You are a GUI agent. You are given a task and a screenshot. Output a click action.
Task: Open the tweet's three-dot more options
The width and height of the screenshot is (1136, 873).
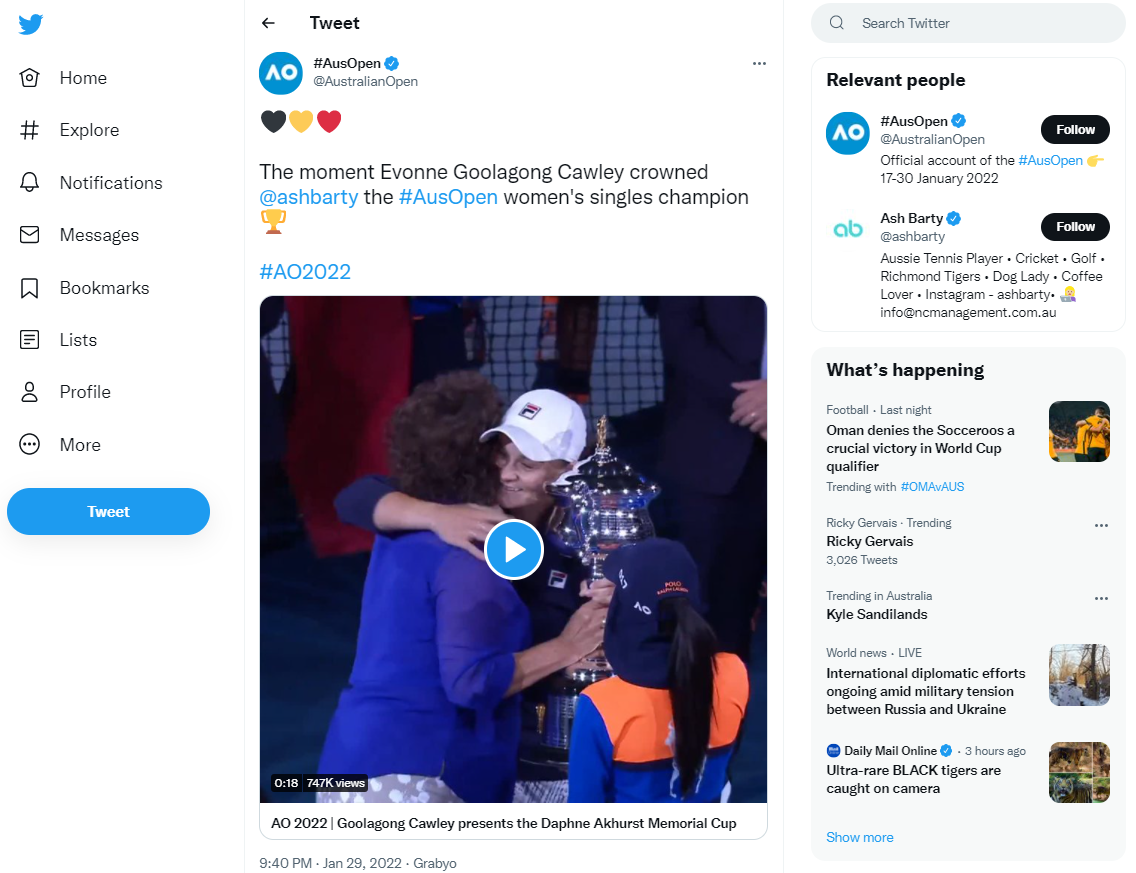tap(759, 63)
